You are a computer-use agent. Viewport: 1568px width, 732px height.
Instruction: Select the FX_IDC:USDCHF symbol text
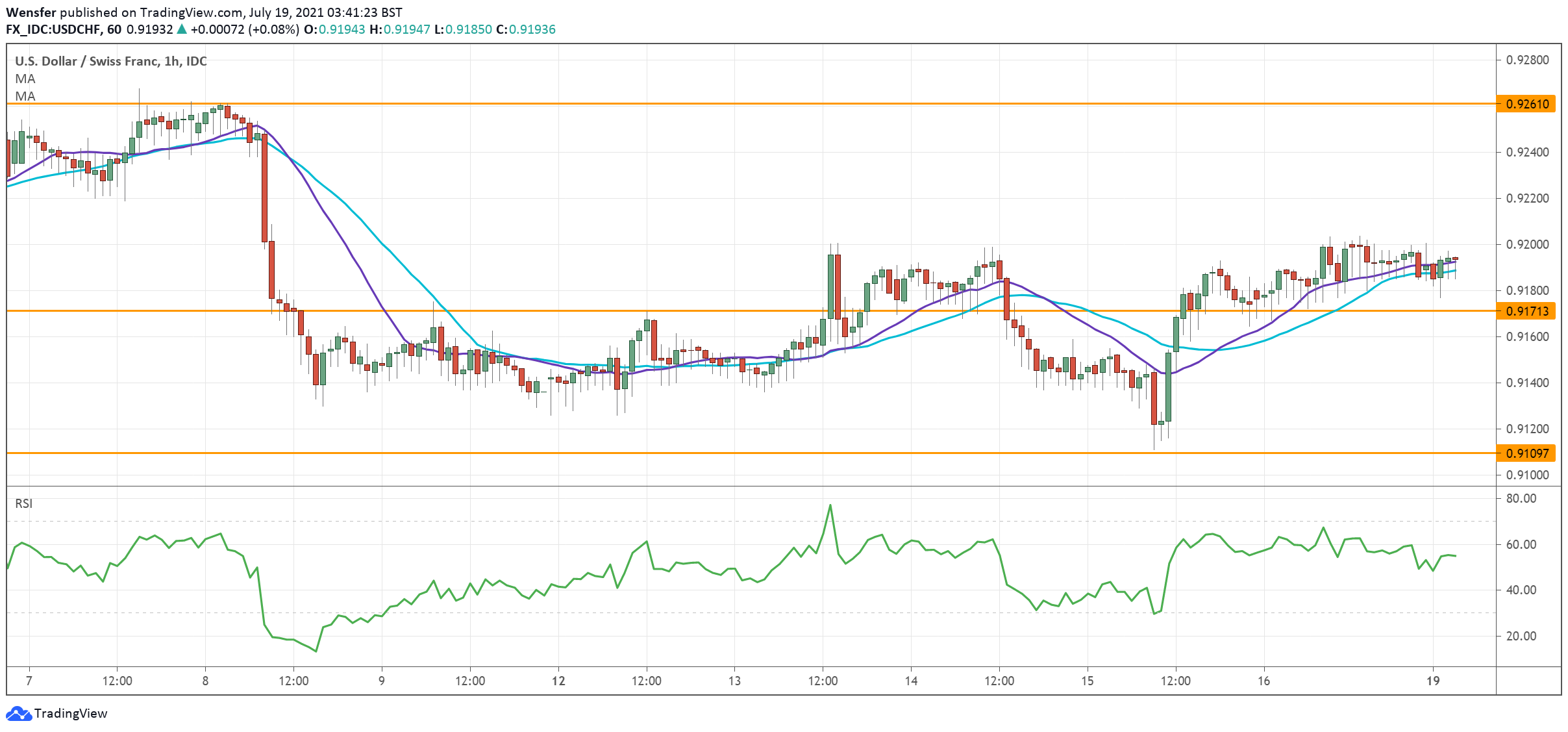[53, 29]
